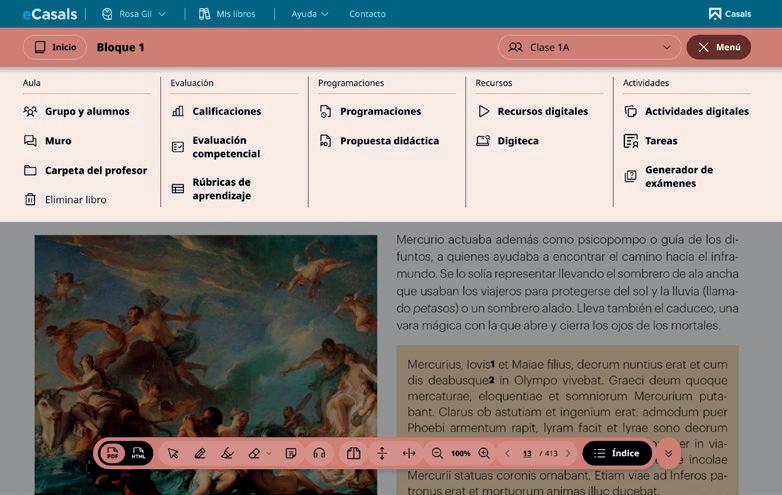Expand the Ayuda dropdown menu
The image size is (782, 495).
coord(310,14)
